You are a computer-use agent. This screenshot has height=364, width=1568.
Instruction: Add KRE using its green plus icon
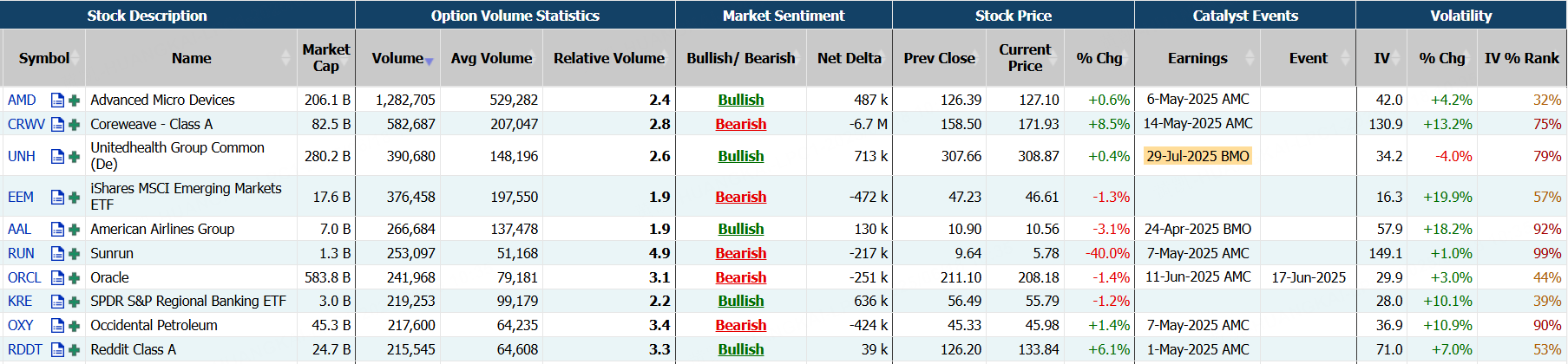(75, 302)
